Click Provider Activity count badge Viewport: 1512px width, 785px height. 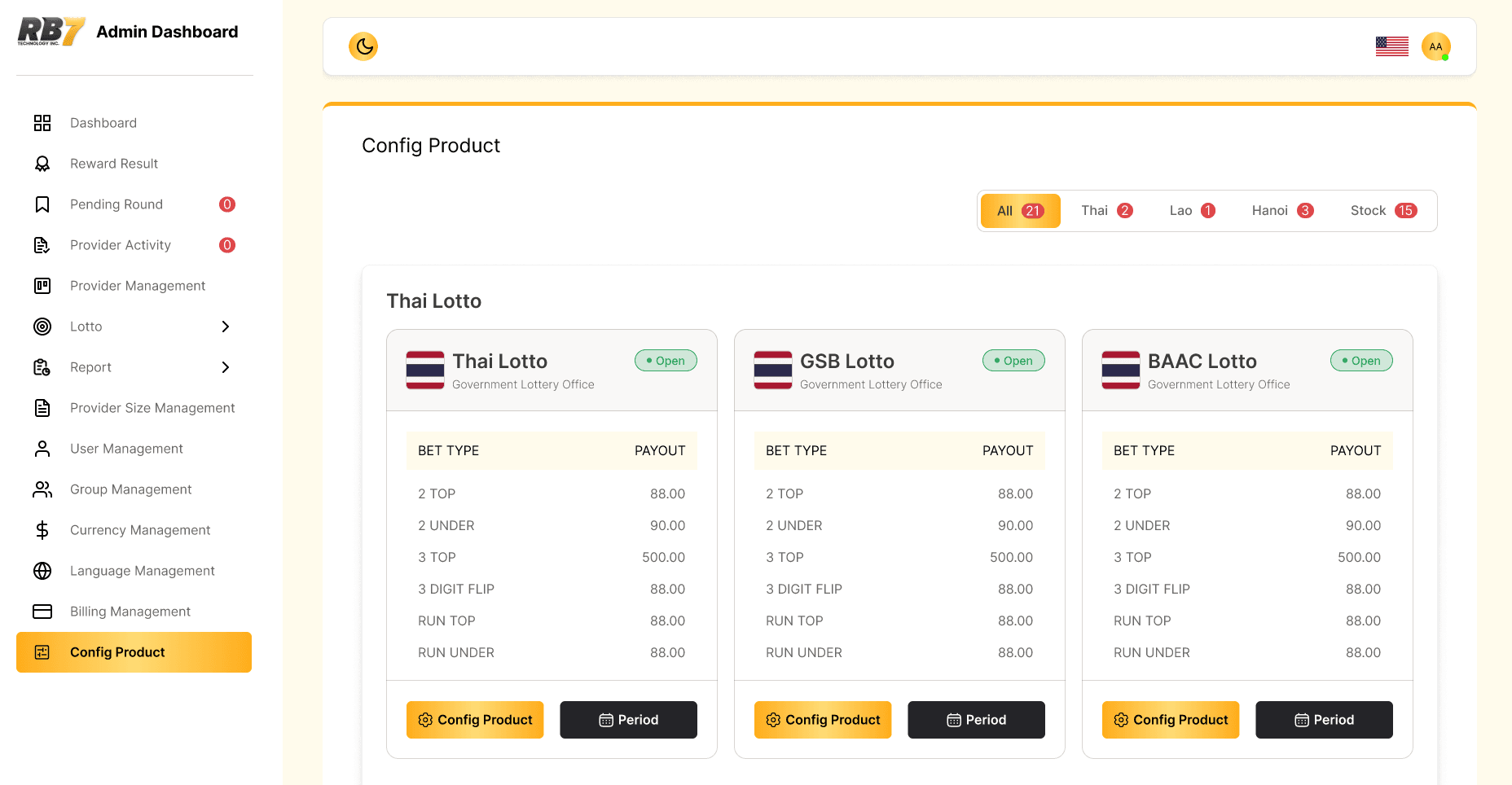coord(227,245)
